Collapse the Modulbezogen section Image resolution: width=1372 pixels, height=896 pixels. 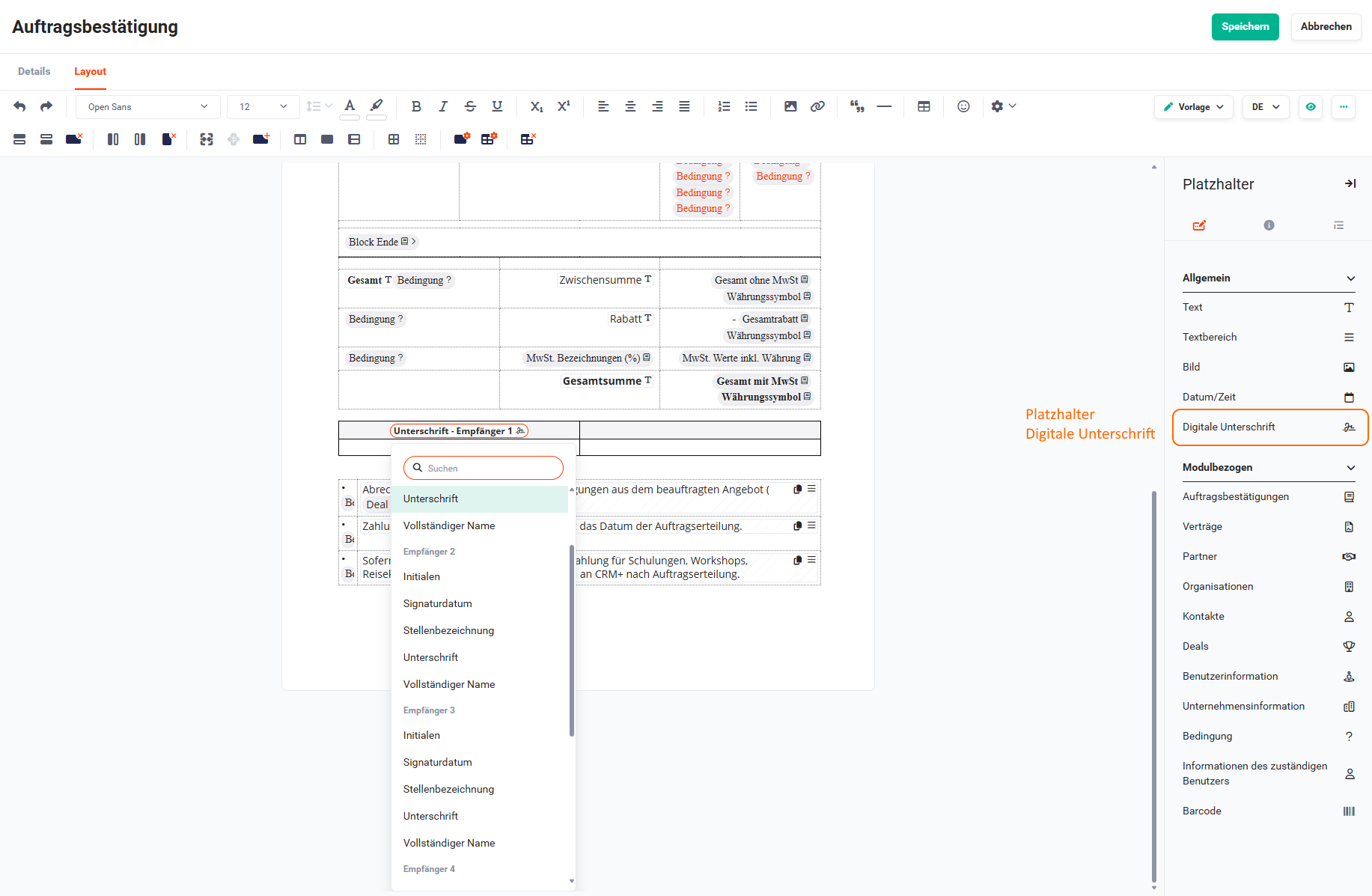1350,468
